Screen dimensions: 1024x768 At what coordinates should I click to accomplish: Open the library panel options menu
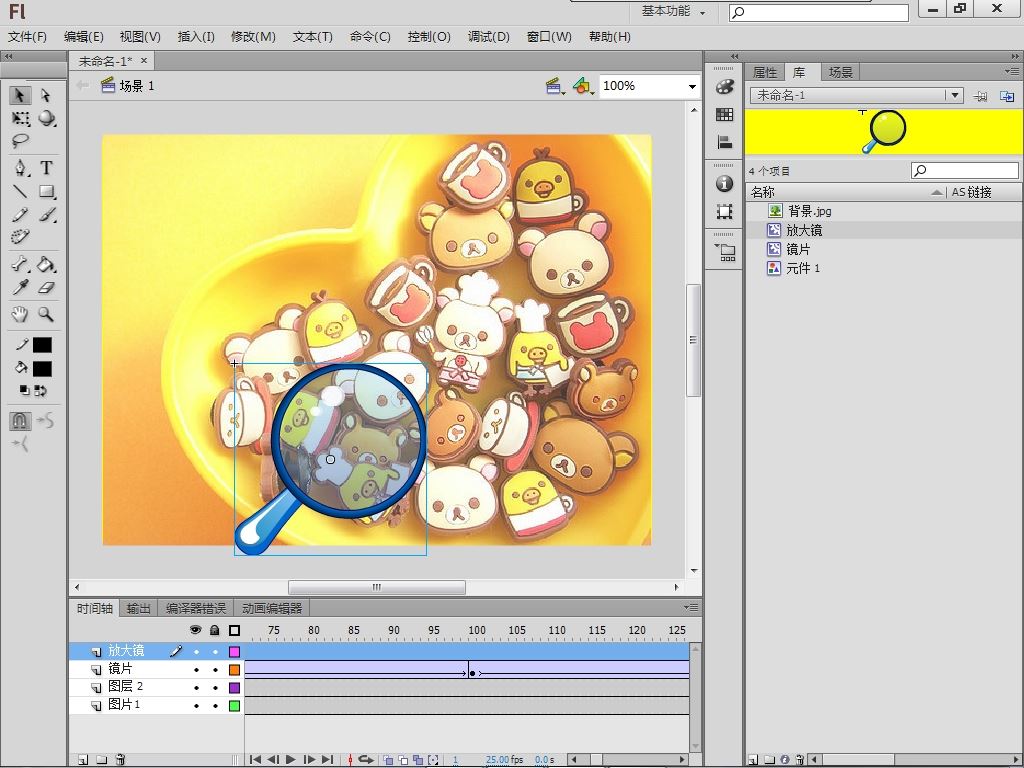pos(1012,71)
